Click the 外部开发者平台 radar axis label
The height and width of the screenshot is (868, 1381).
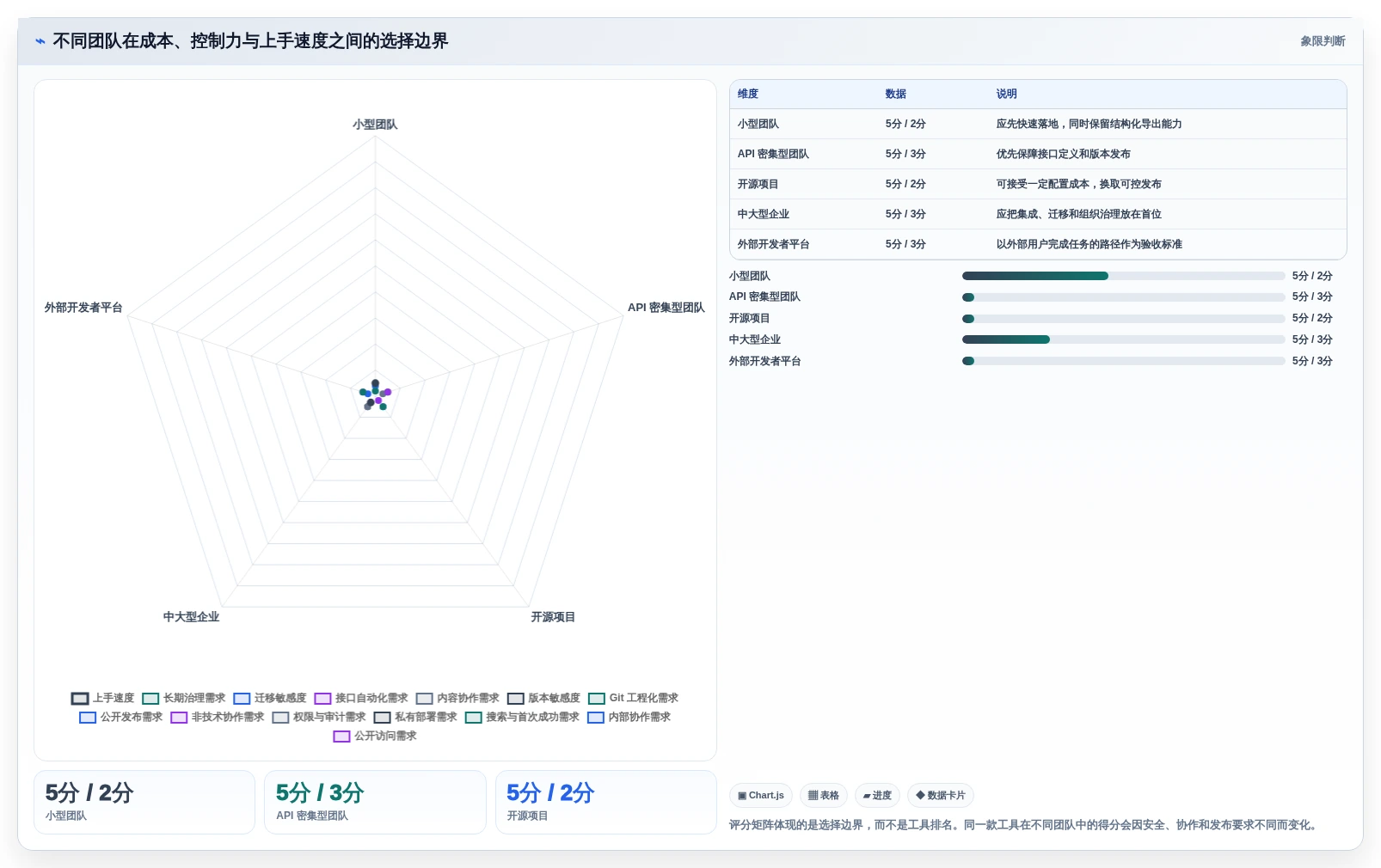click(x=83, y=308)
